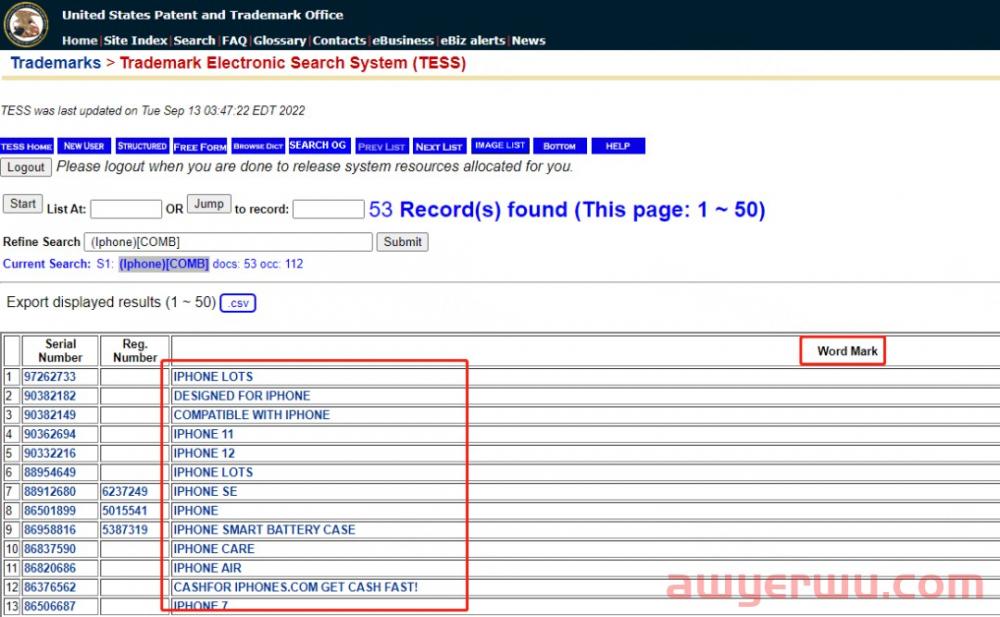Image resolution: width=1000 pixels, height=617 pixels.
Task: Focus the List At input field
Action: pyautogui.click(x=126, y=209)
